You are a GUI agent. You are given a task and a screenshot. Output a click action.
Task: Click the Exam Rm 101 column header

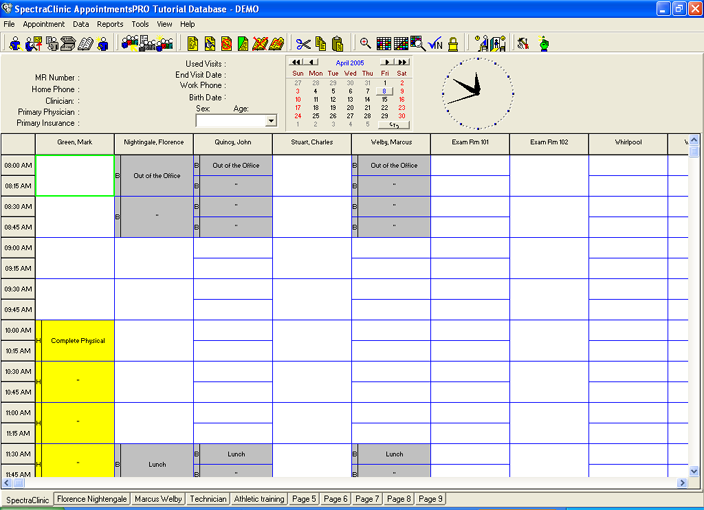[x=470, y=144]
